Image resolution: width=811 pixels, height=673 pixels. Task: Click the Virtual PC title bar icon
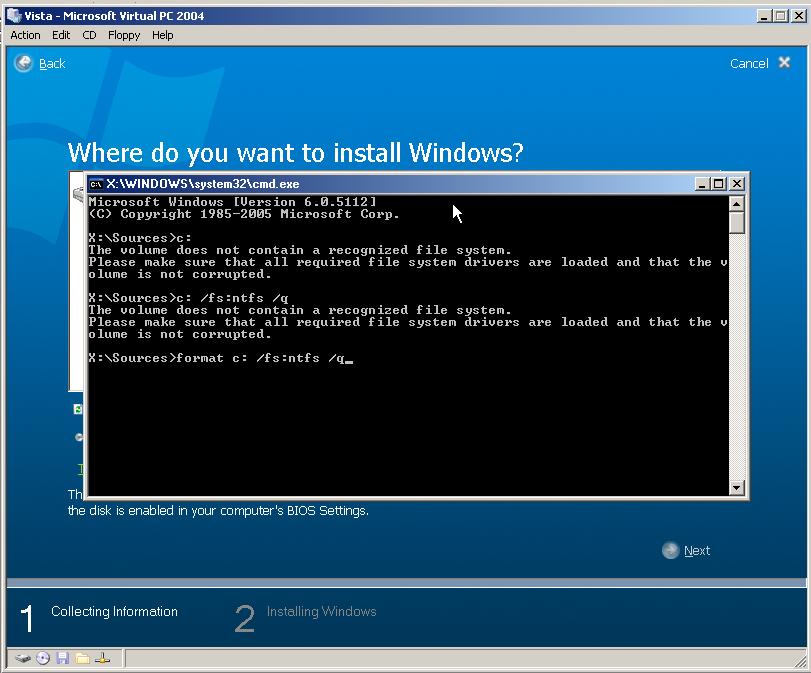tap(13, 16)
